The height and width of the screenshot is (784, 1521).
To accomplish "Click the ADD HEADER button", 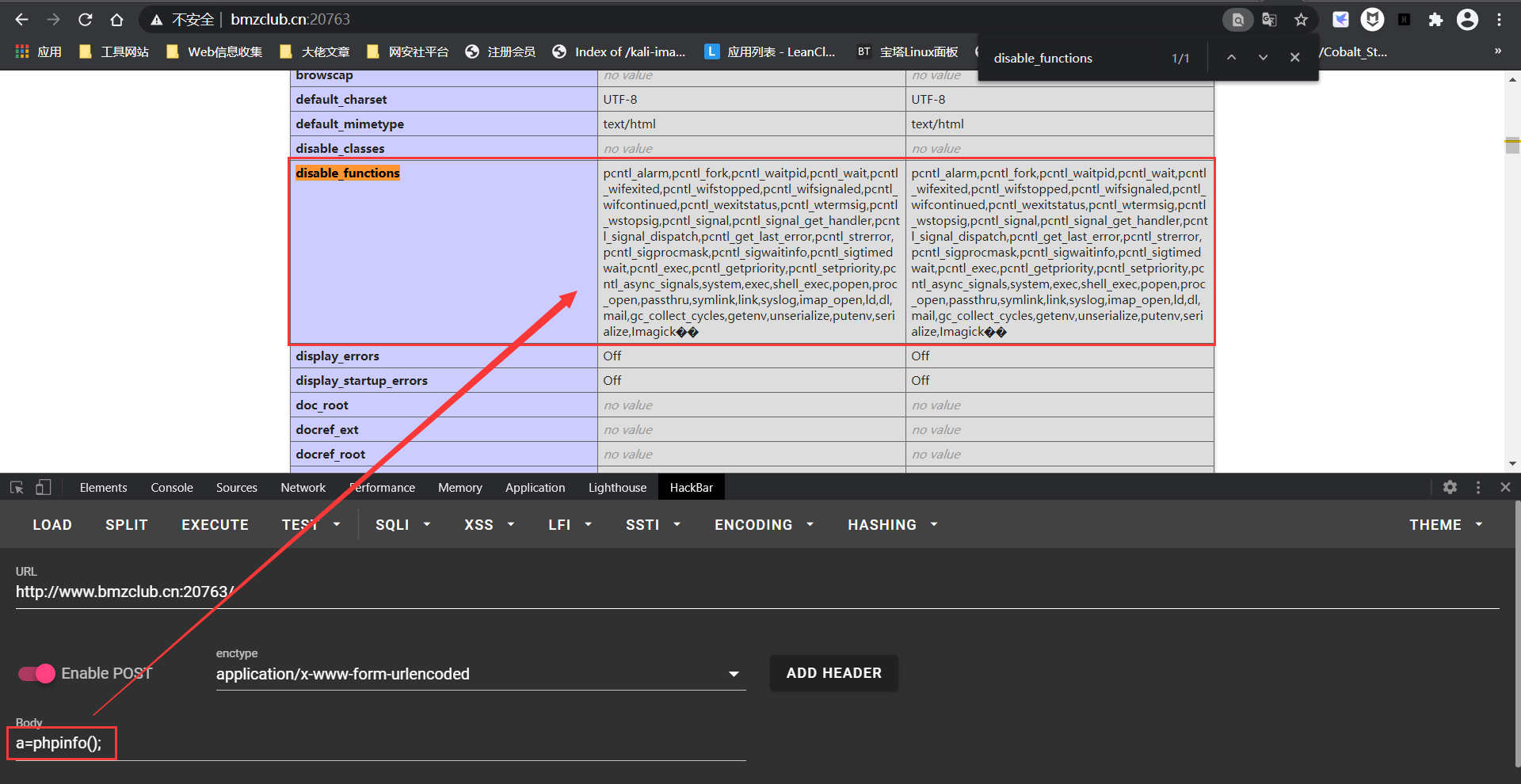I will point(834,673).
